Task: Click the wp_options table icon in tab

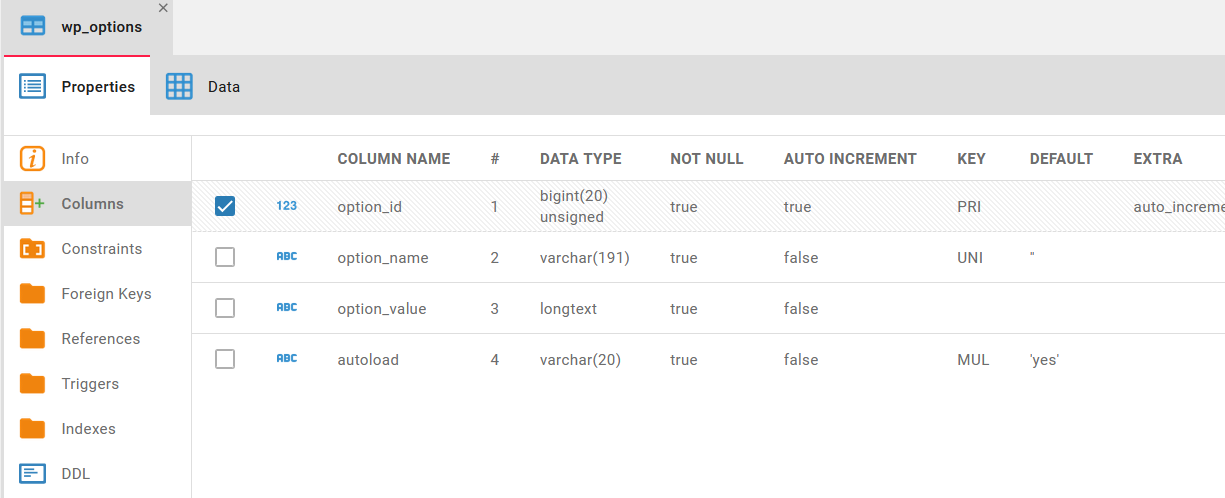Action: [33, 27]
